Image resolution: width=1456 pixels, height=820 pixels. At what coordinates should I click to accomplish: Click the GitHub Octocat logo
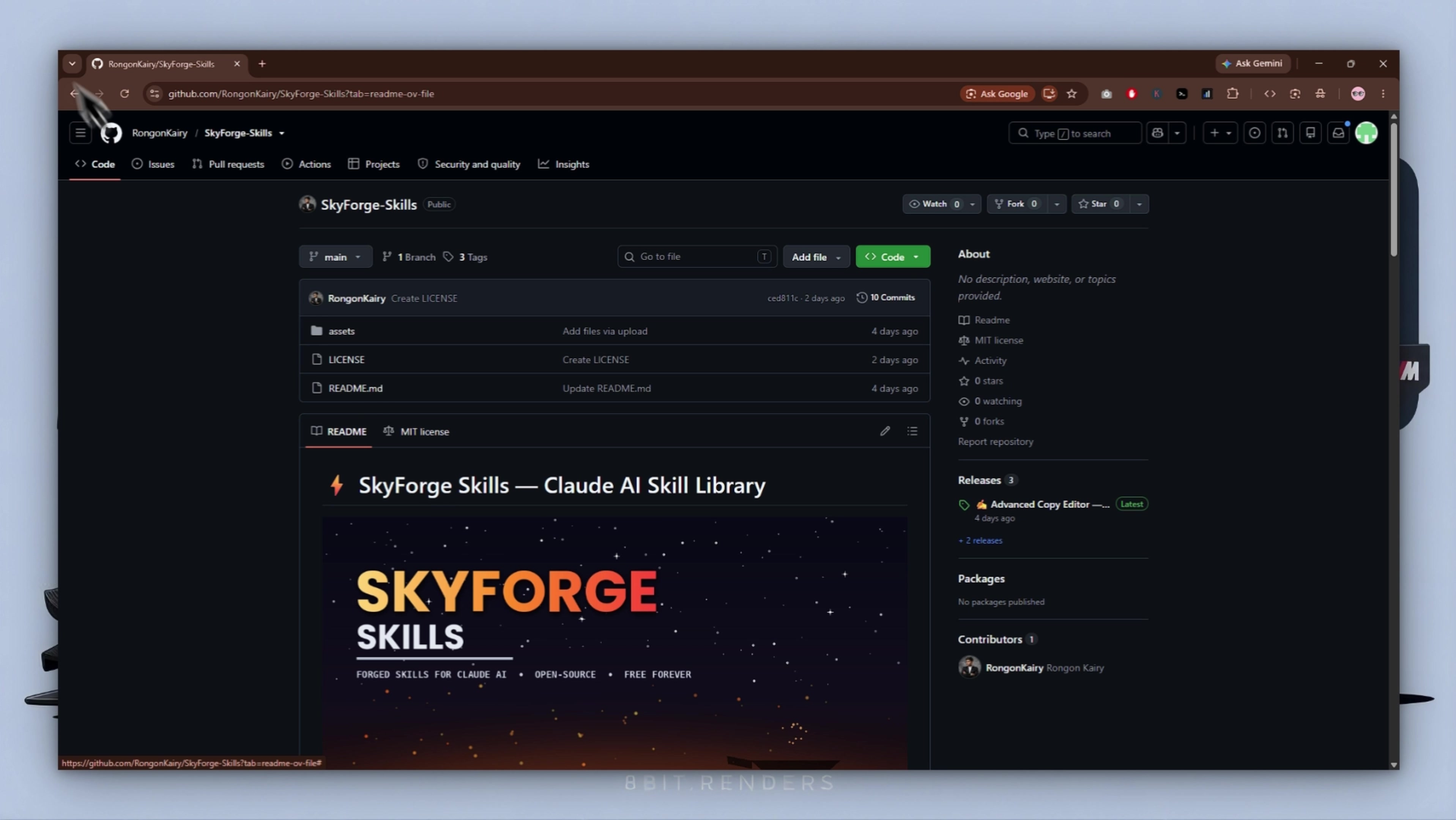[111, 133]
